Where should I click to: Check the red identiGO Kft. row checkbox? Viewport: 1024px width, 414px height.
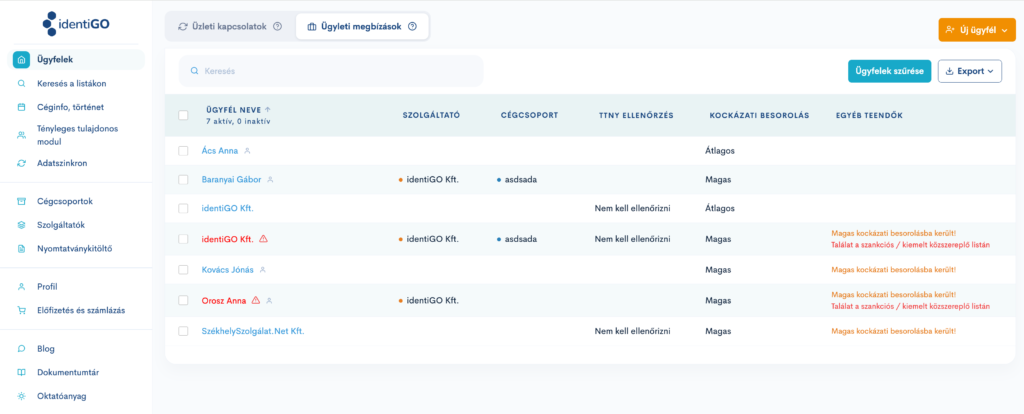184,239
